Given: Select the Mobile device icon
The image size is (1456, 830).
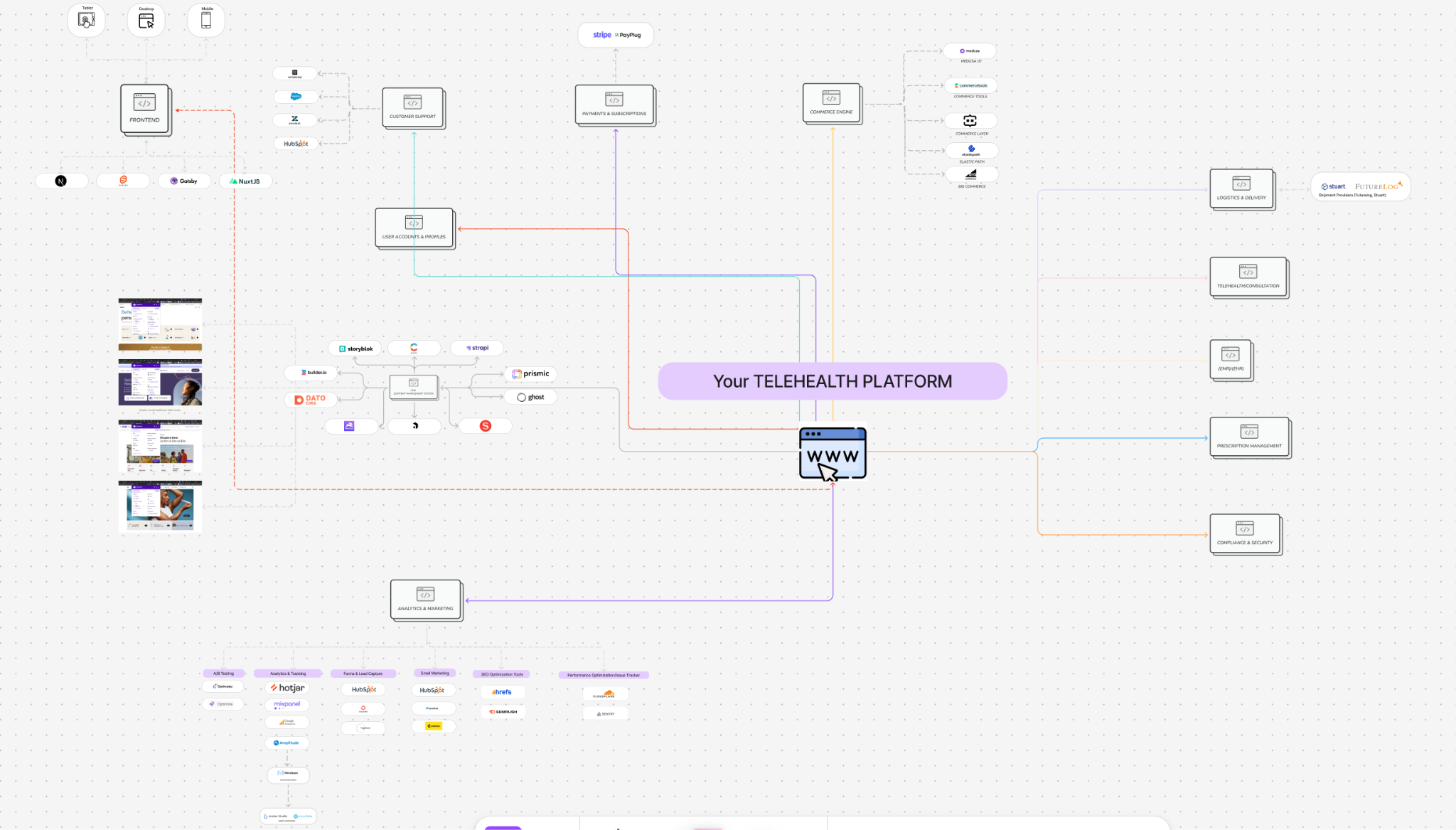Looking at the screenshot, I should point(206,20).
